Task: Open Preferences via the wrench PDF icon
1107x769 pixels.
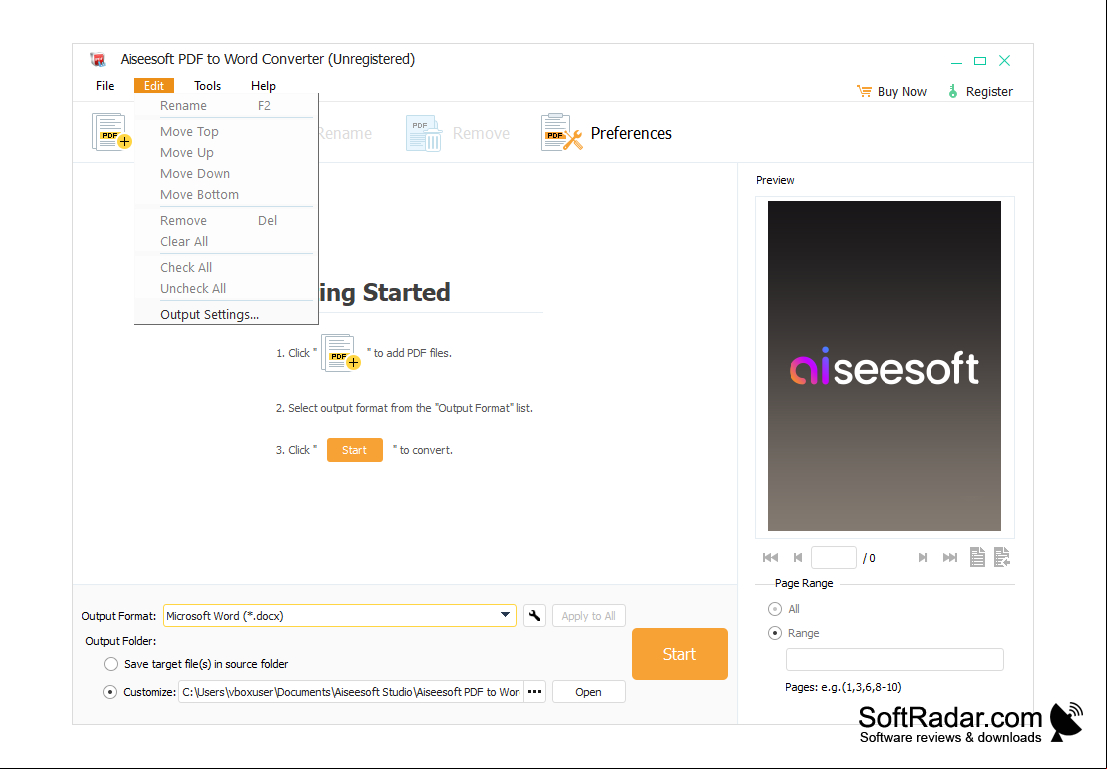Action: [x=561, y=132]
